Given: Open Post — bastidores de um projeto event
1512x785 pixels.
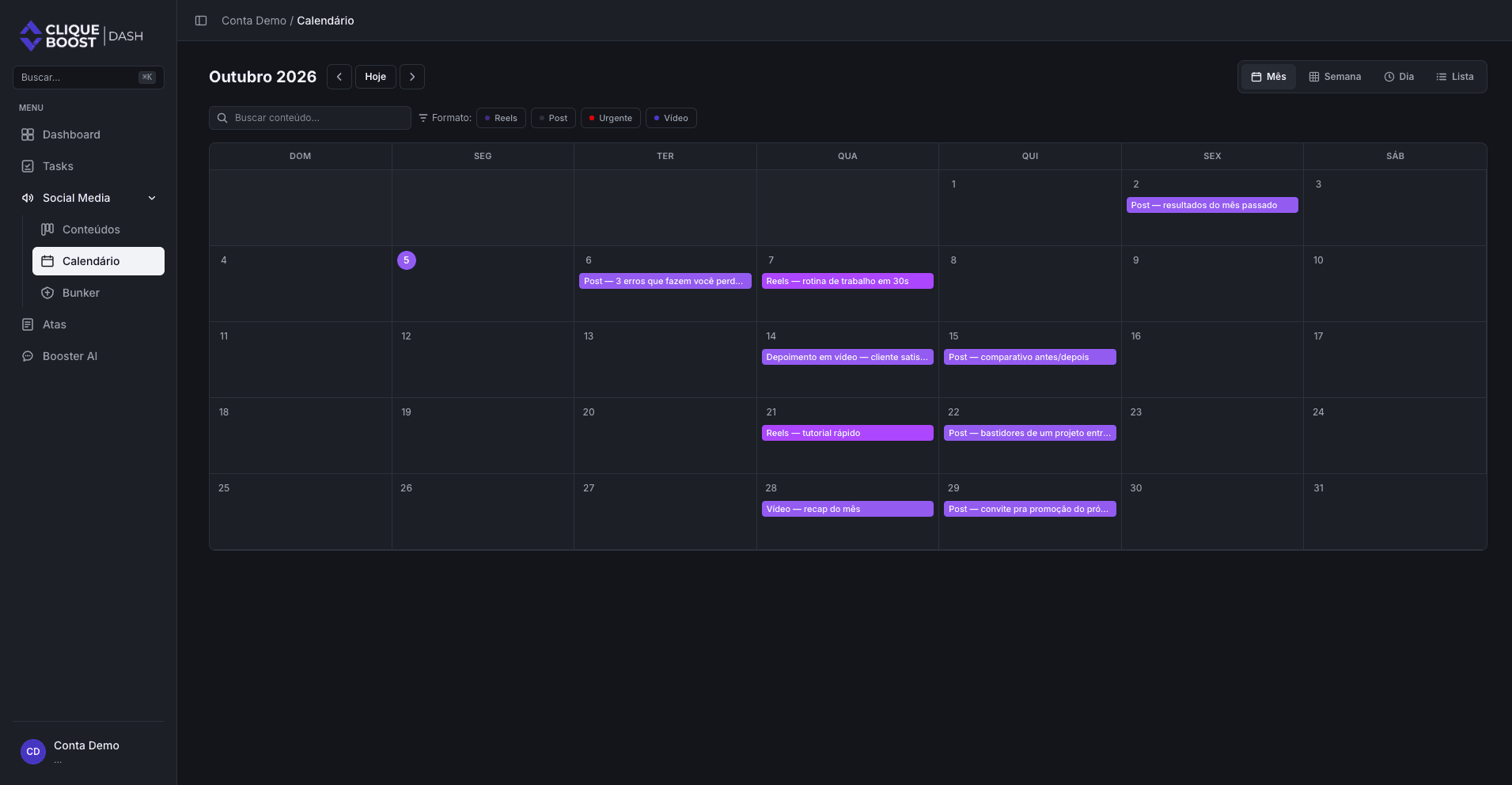Looking at the screenshot, I should 1030,433.
